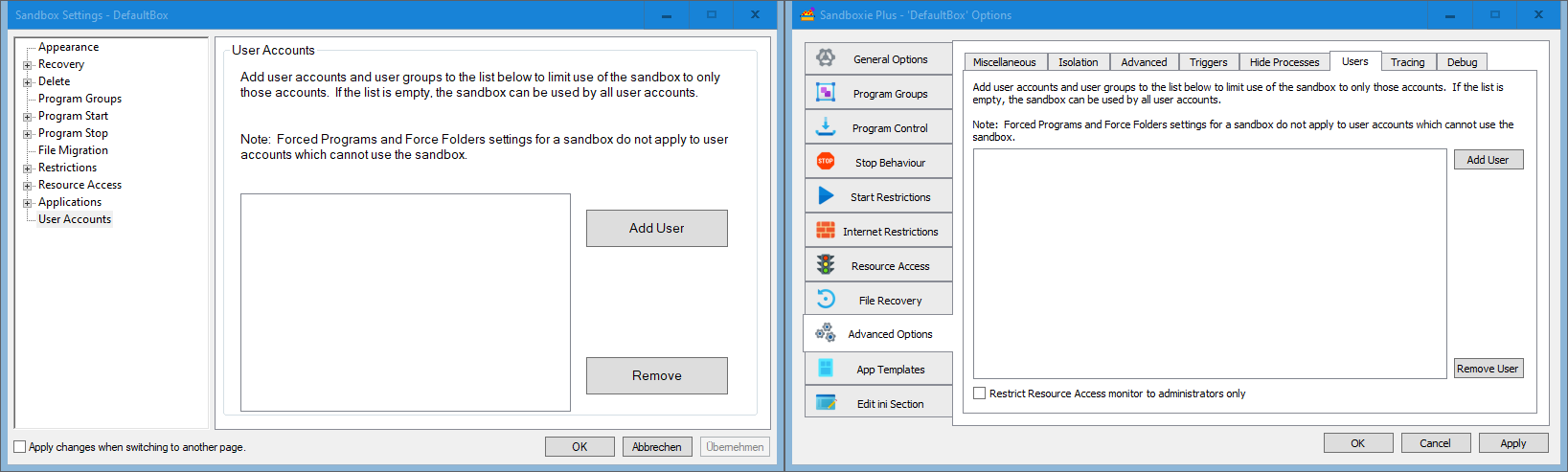Click the Start Restrictions play arrow icon

tap(826, 196)
